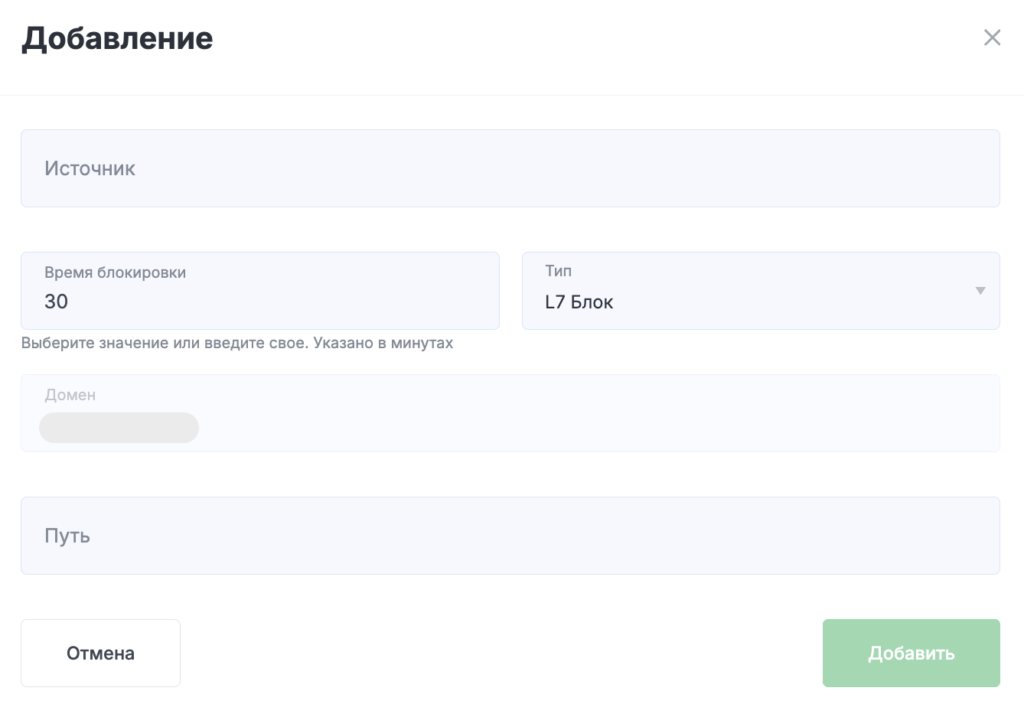Click the Источник input field
Screen dimensions: 1024x704
pyautogui.click(x=510, y=168)
